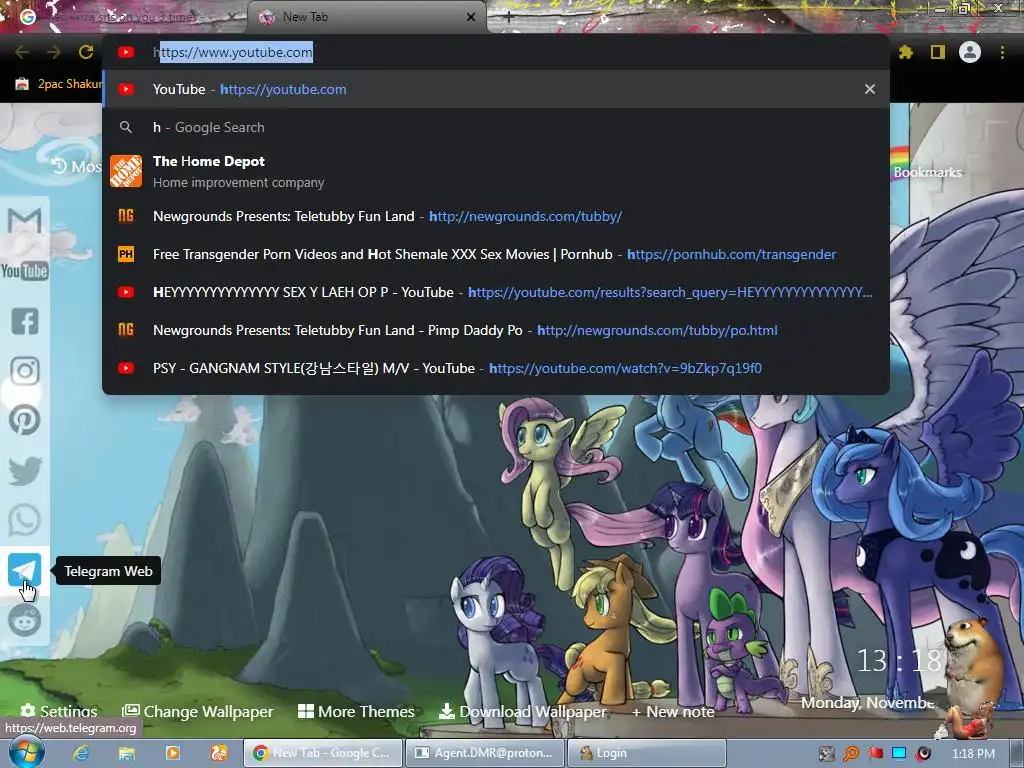This screenshot has height=768, width=1024.
Task: Open Settings at page bottom
Action: click(59, 711)
